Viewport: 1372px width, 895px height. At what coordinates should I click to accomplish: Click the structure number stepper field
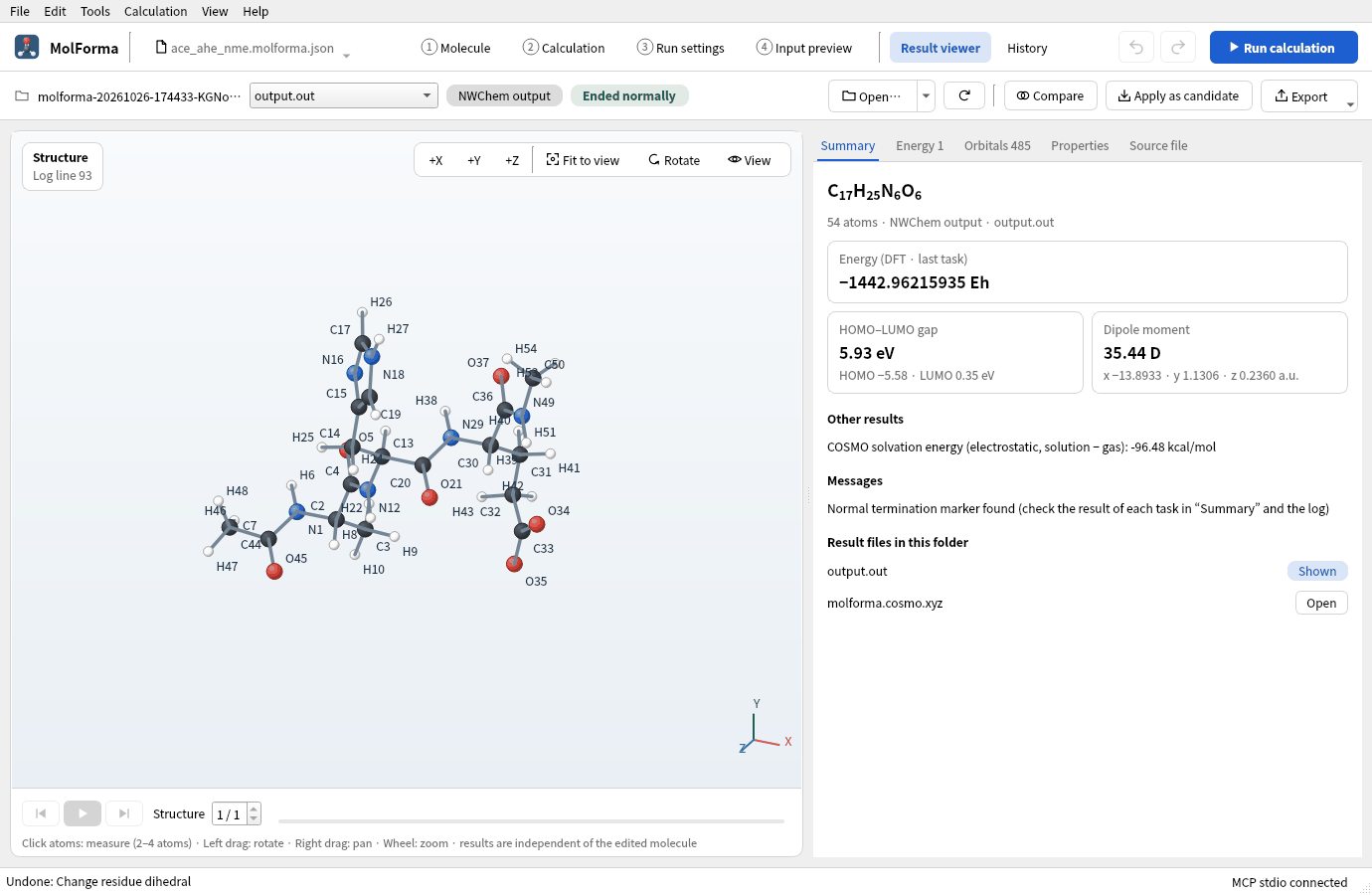click(237, 813)
